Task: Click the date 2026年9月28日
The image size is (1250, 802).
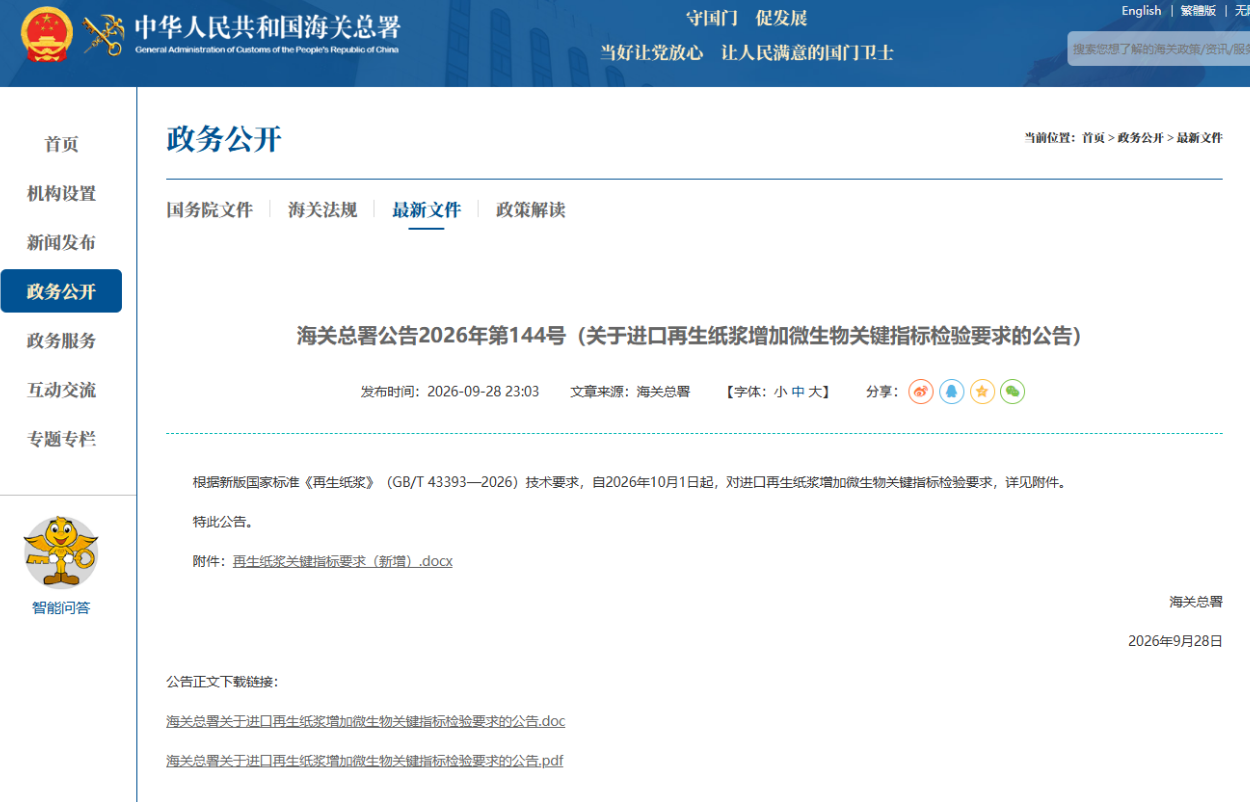Action: [x=1175, y=641]
